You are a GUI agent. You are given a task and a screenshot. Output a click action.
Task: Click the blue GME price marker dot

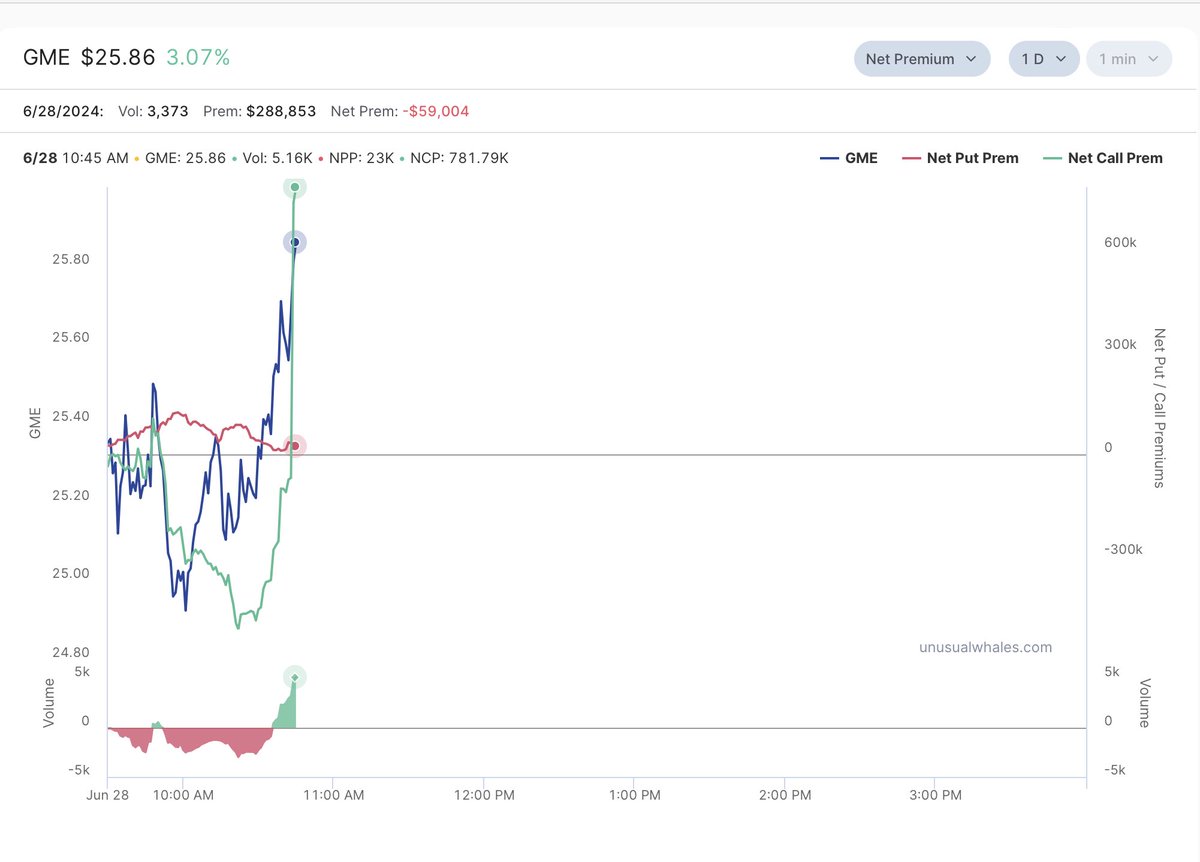pos(294,241)
